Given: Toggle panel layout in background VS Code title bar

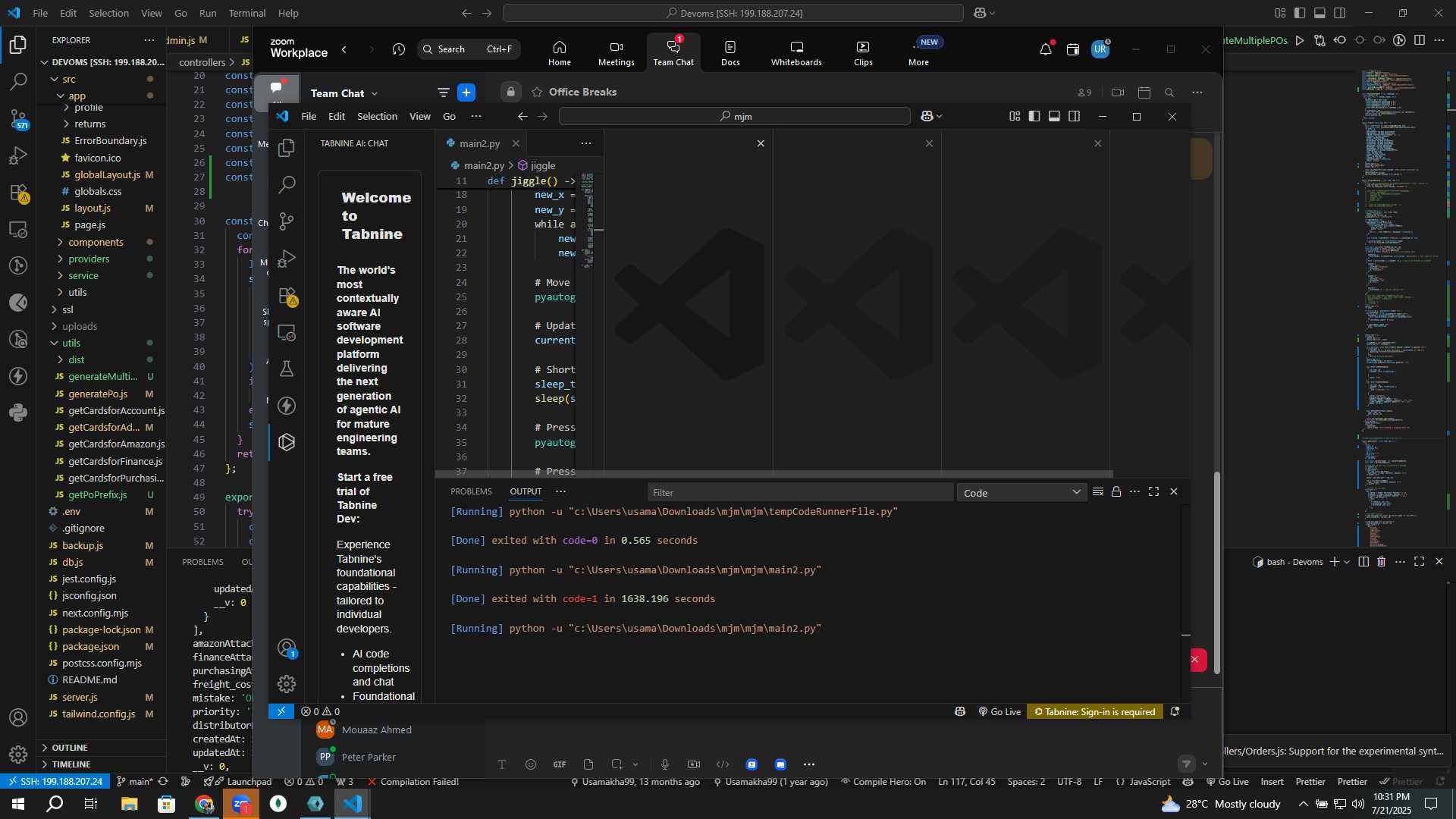Looking at the screenshot, I should pyautogui.click(x=1319, y=13).
